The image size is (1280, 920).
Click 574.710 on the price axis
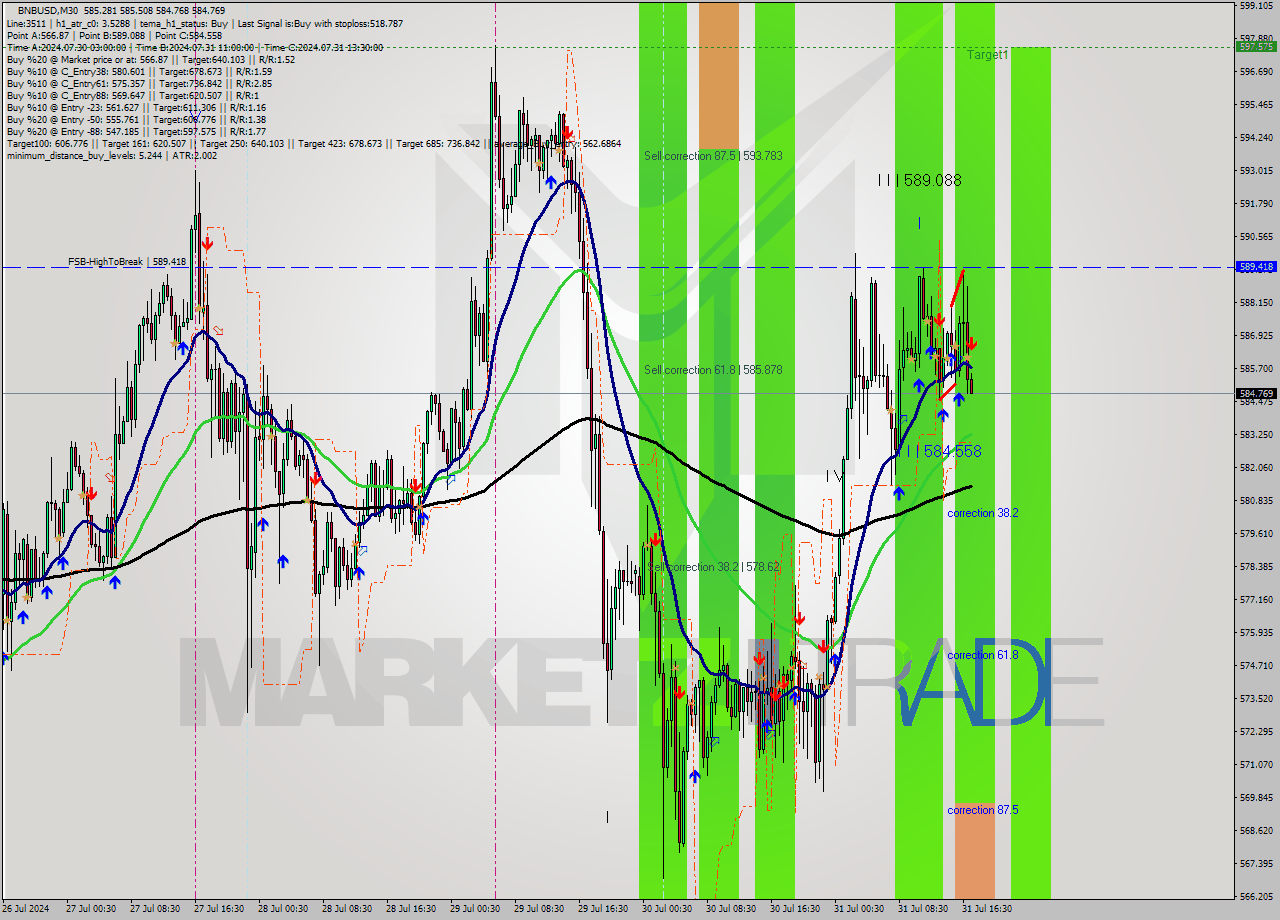point(1256,666)
